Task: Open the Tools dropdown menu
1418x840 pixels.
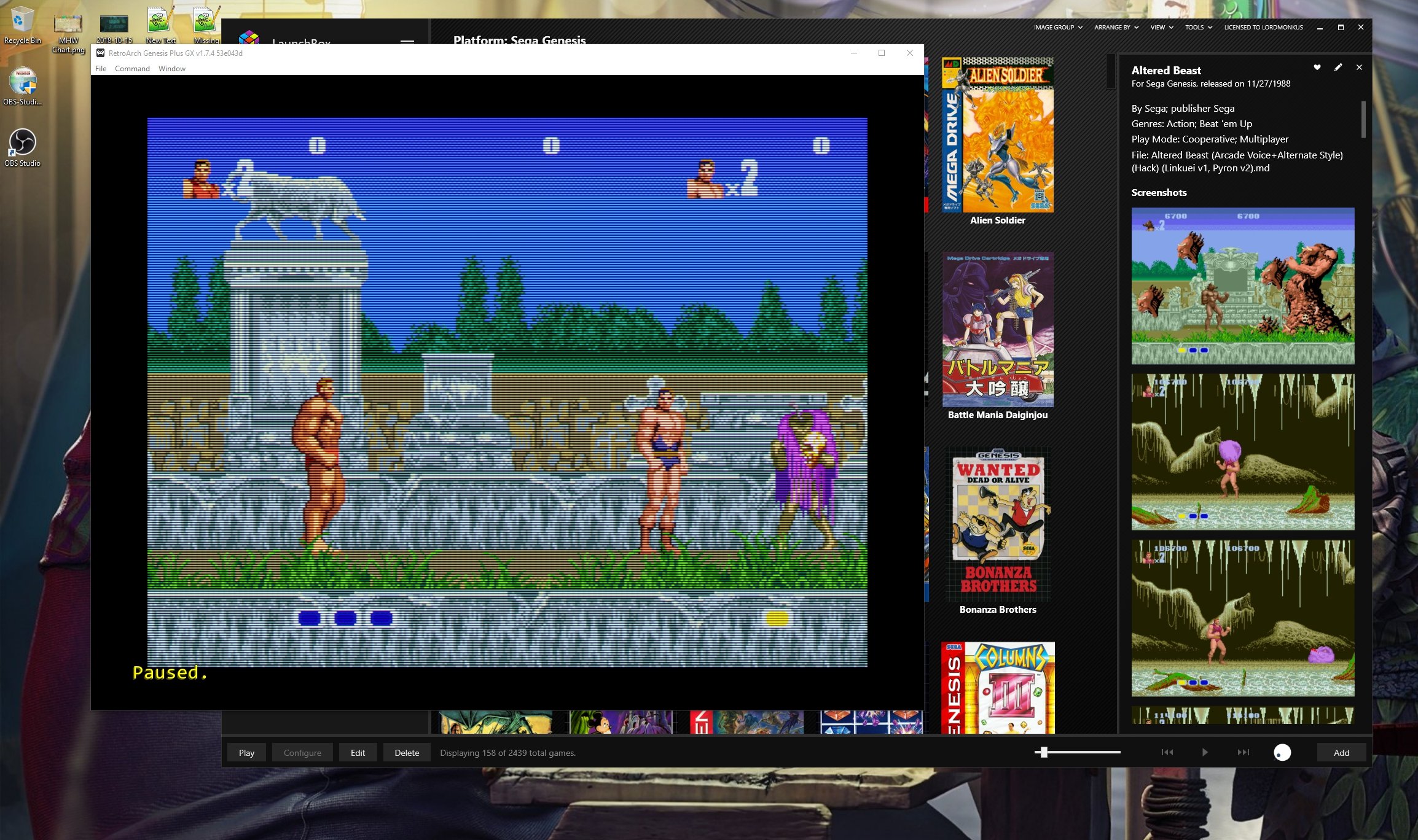Action: coord(1198,27)
